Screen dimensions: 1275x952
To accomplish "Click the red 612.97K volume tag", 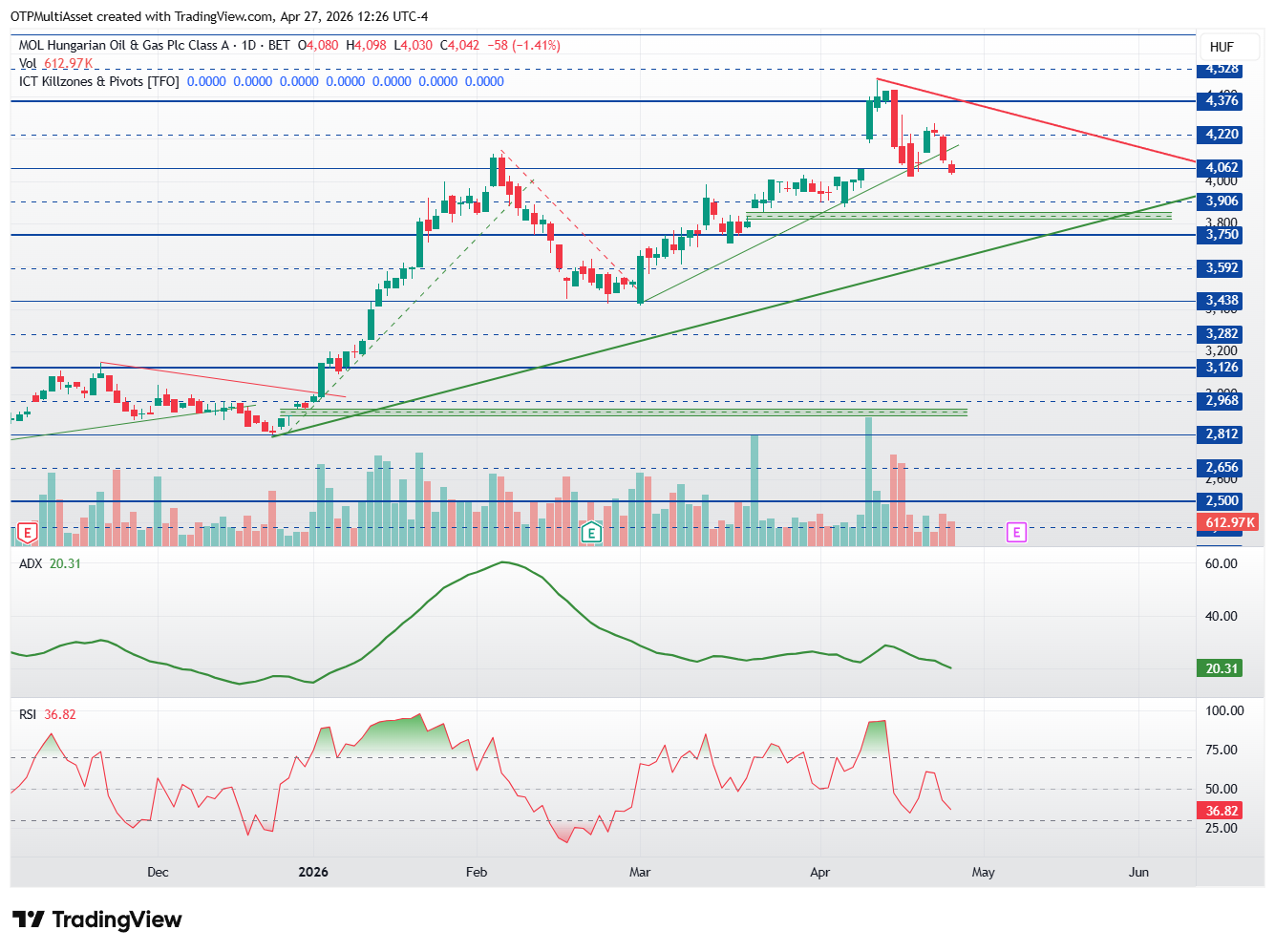I will [1227, 522].
